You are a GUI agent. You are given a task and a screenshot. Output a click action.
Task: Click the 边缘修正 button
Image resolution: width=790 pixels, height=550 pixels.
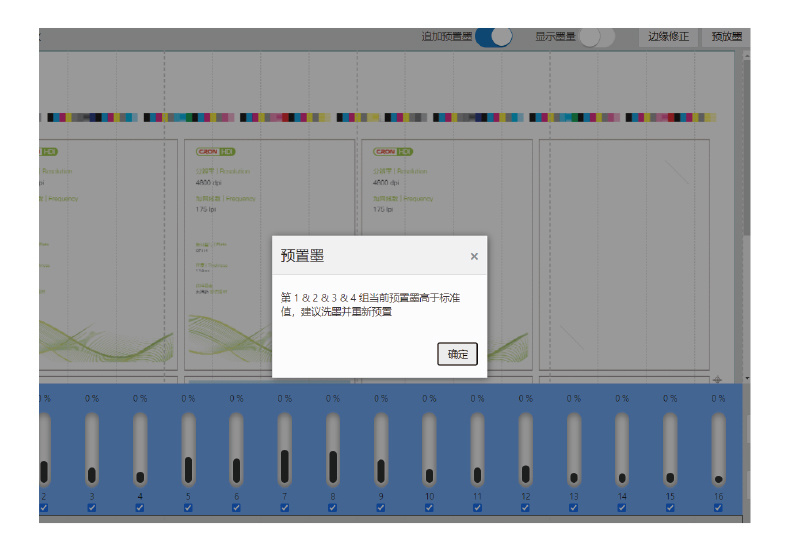pyautogui.click(x=668, y=37)
